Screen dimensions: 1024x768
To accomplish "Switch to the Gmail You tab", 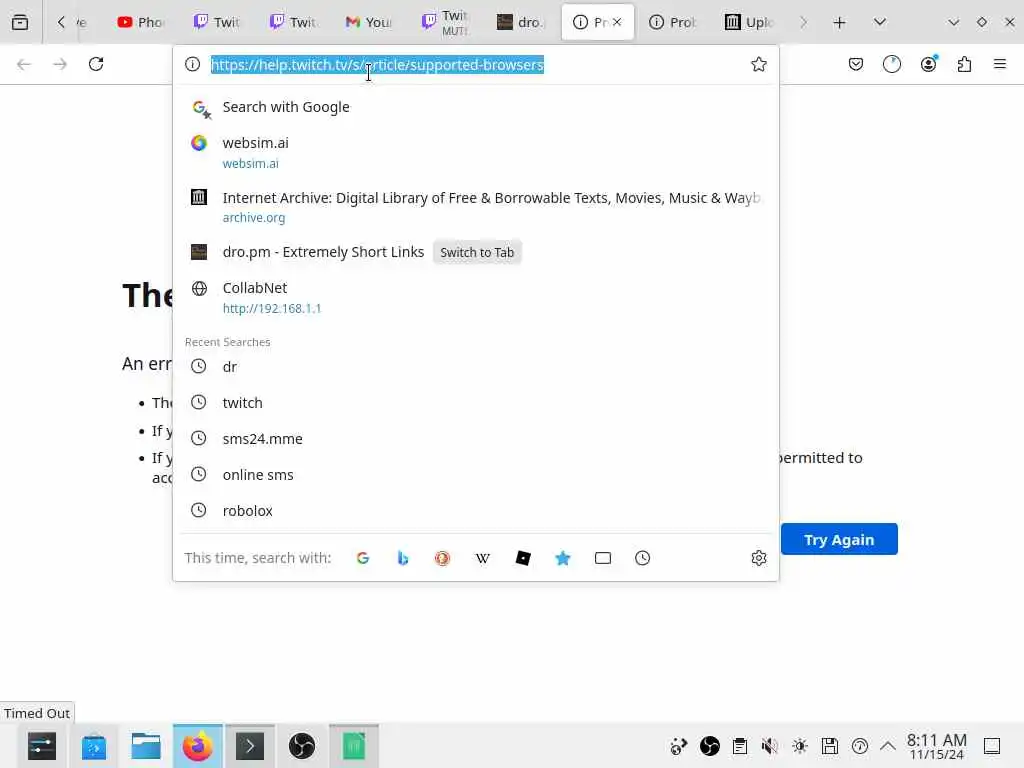I will tap(368, 22).
